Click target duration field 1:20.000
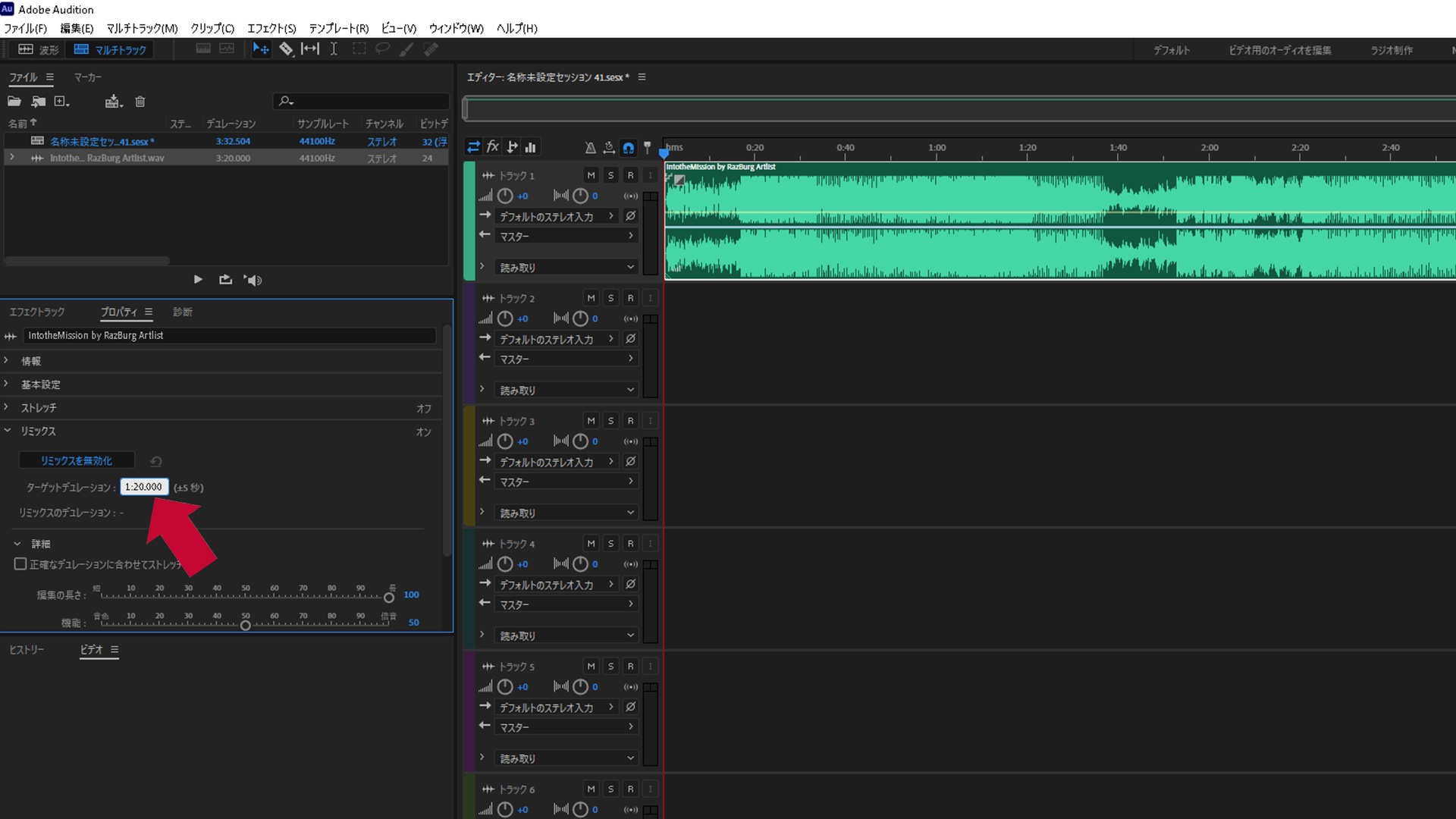The width and height of the screenshot is (1456, 819). pyautogui.click(x=144, y=487)
